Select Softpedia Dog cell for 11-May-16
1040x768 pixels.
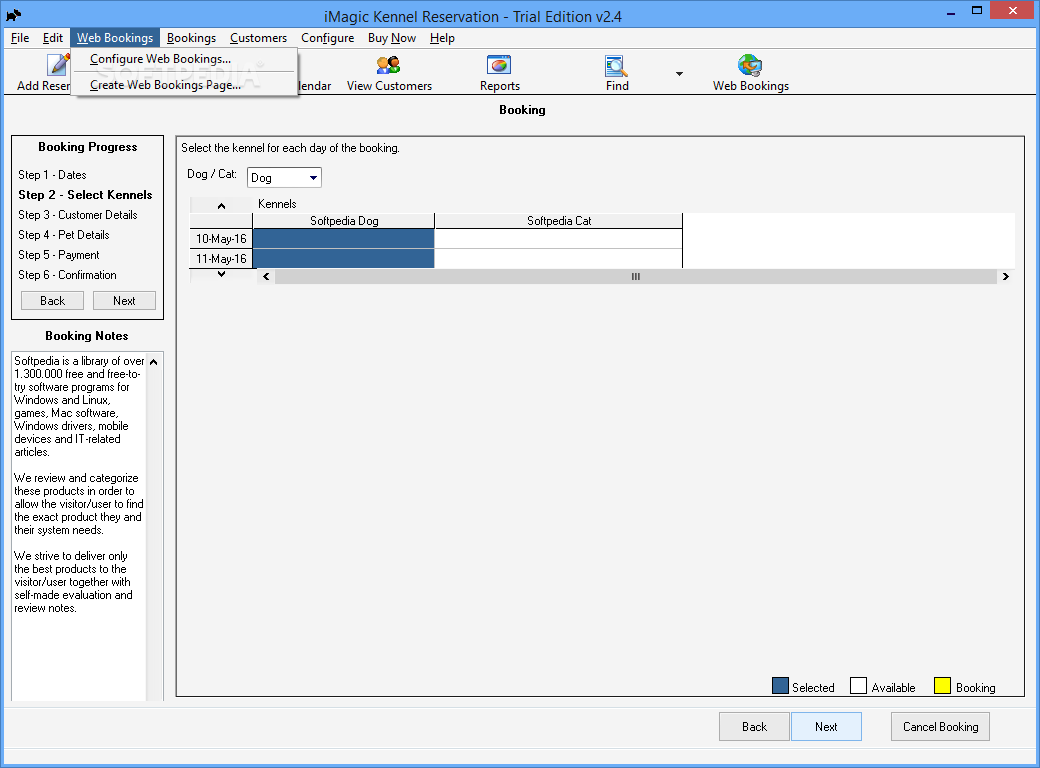[344, 259]
